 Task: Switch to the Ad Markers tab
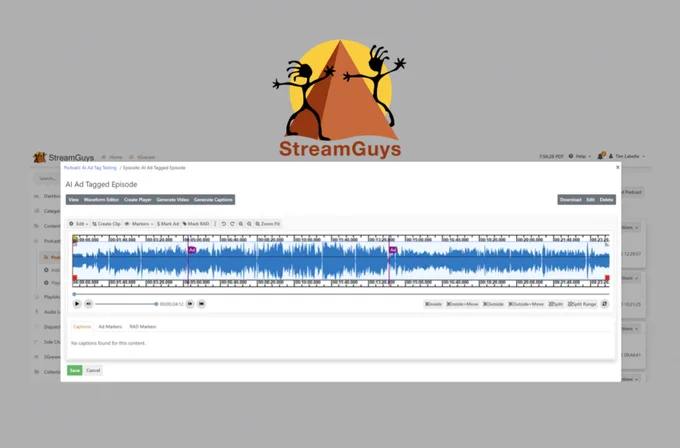[110, 327]
